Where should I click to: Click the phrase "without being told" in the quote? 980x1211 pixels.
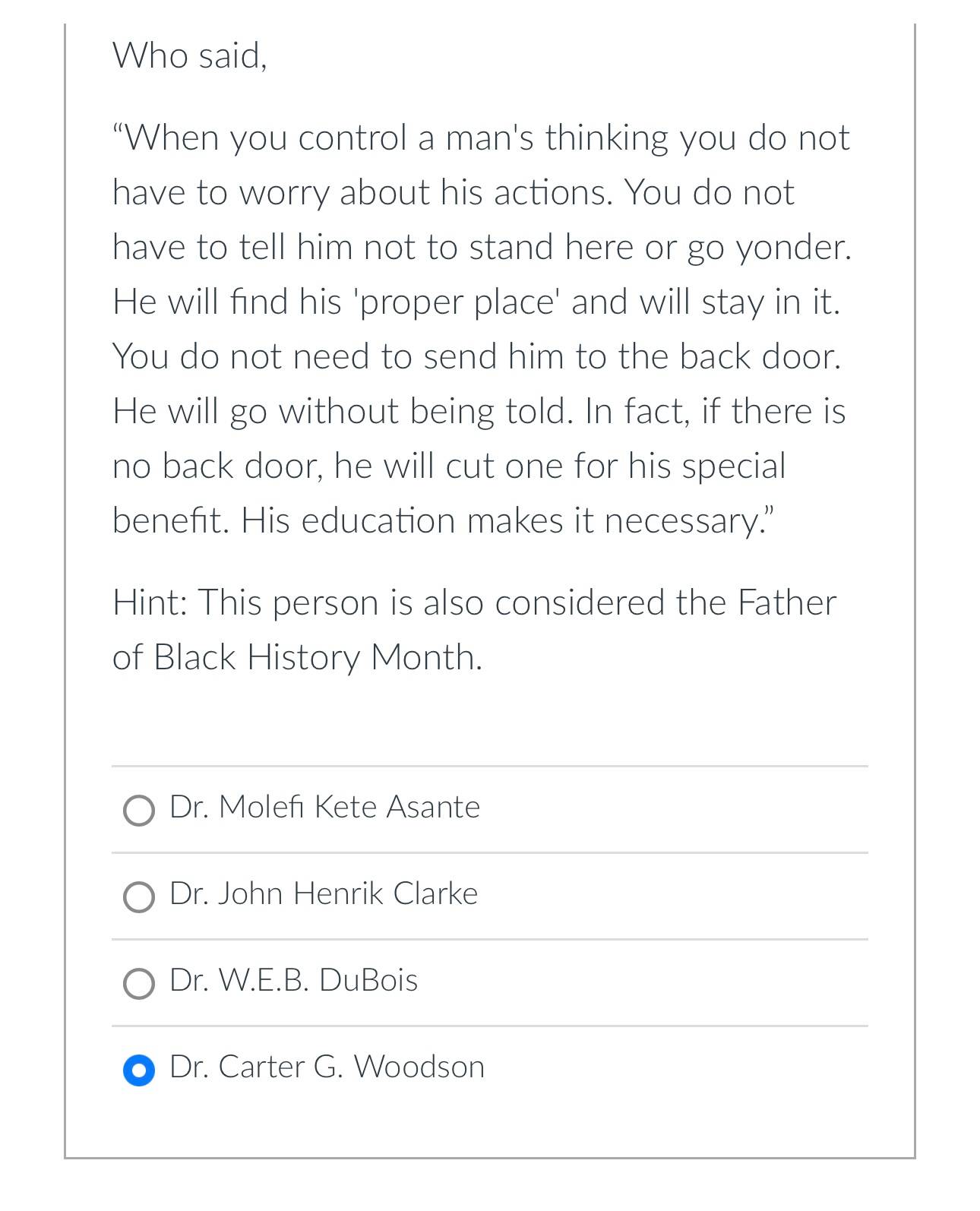coord(425,413)
